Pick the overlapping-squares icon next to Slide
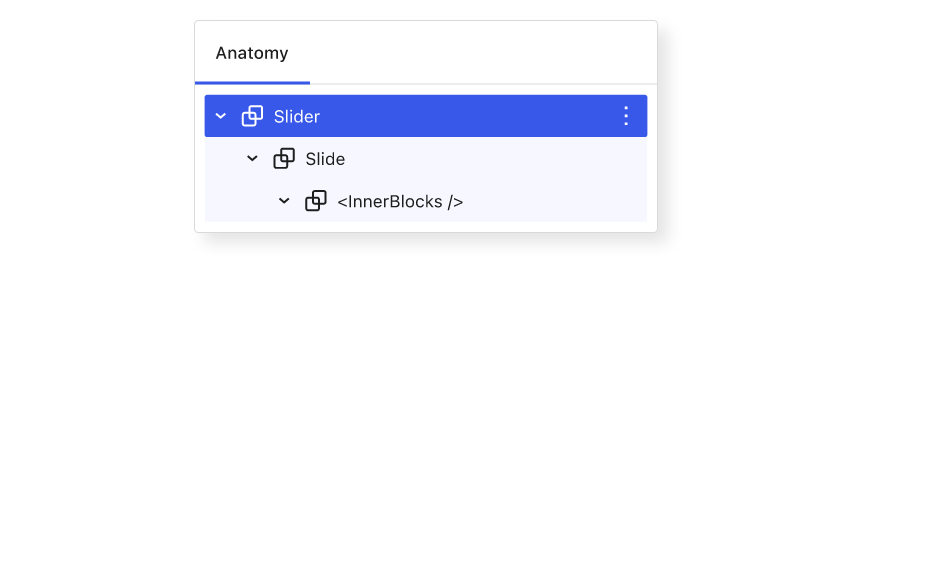 pyautogui.click(x=284, y=158)
